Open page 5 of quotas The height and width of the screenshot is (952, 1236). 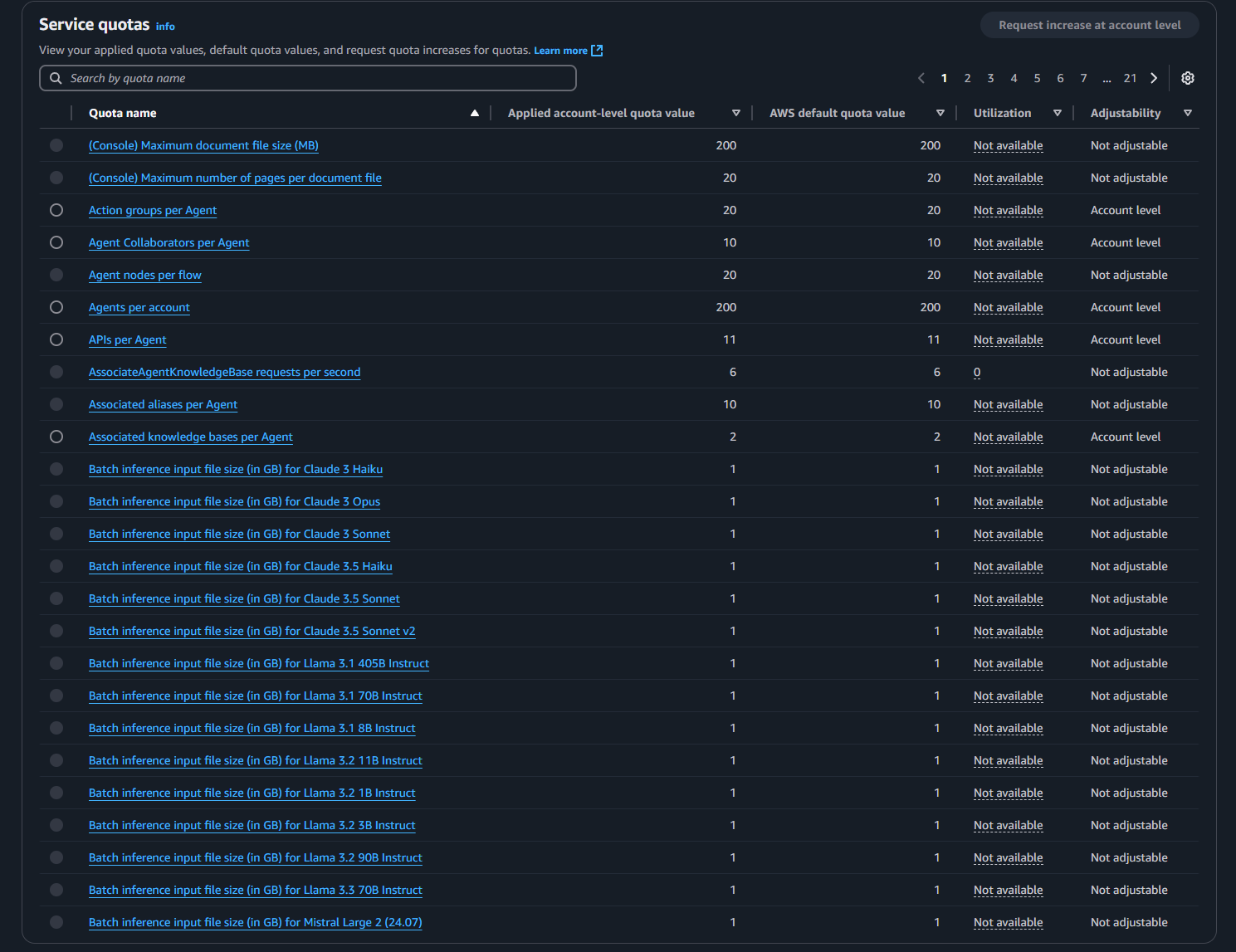1037,78
